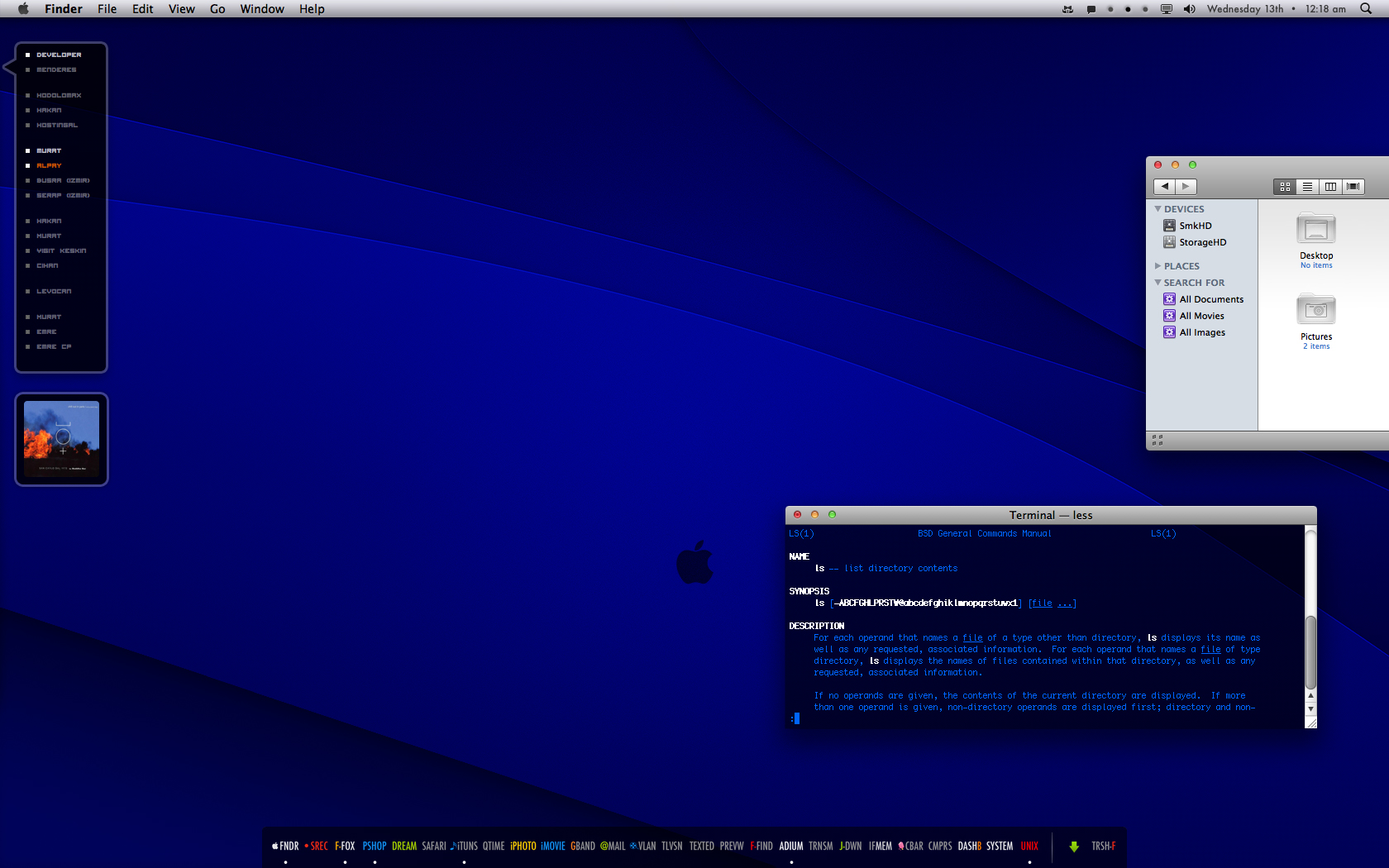Open the Go menu
Viewport: 1389px width, 868px height.
[x=217, y=8]
